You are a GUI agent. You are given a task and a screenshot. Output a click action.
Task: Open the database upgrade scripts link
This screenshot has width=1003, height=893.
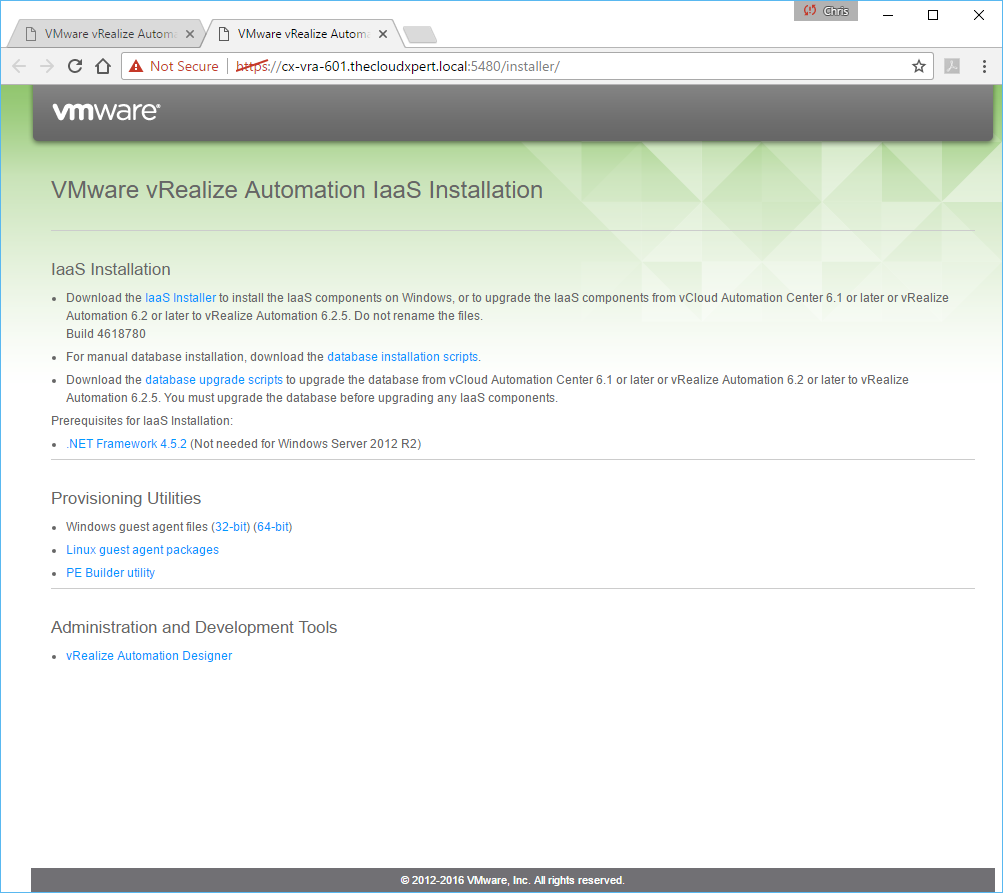(214, 380)
